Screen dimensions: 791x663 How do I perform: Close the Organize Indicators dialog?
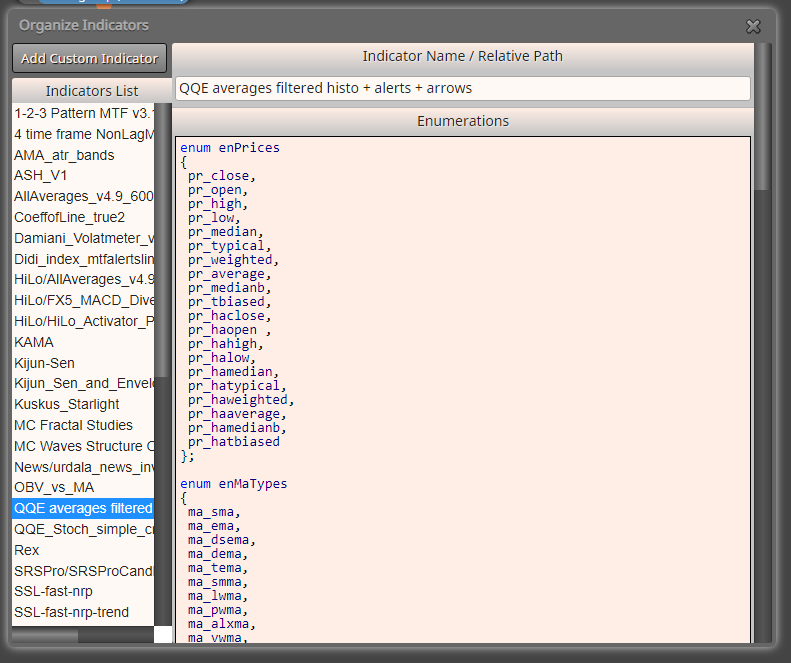click(753, 26)
